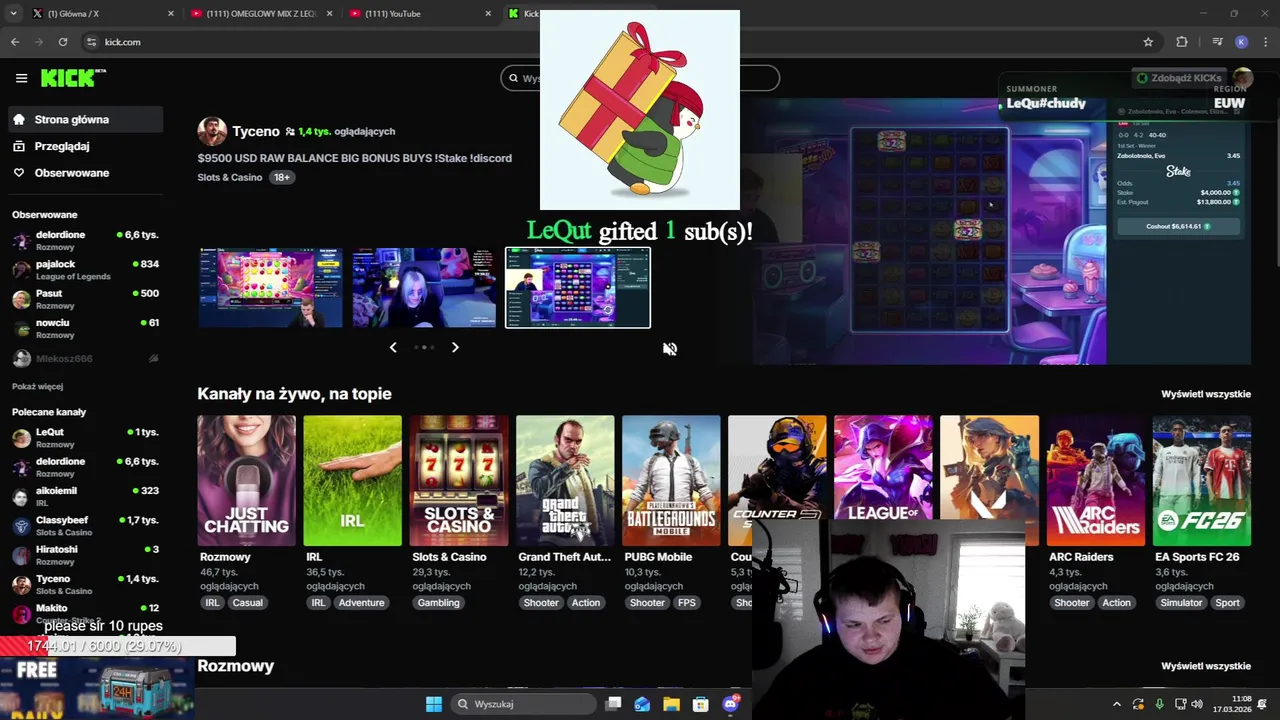Open pajalock in the Obserwowane list

85,270
